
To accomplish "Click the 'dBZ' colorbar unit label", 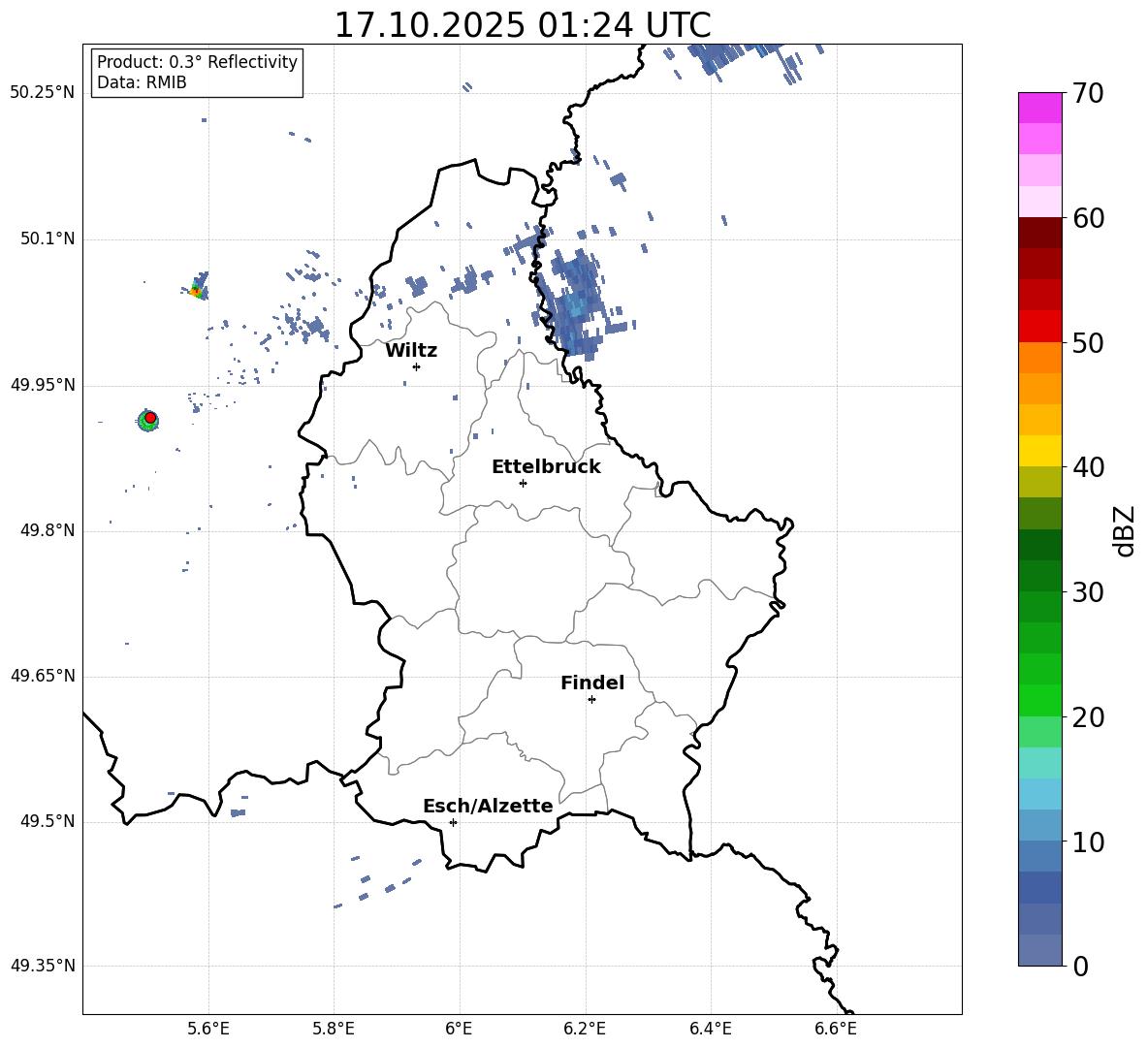I will pos(1124,530).
